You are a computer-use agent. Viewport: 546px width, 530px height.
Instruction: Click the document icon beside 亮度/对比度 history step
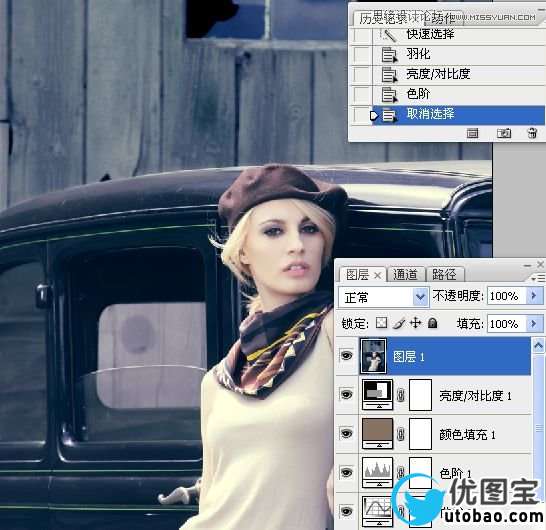[x=389, y=75]
